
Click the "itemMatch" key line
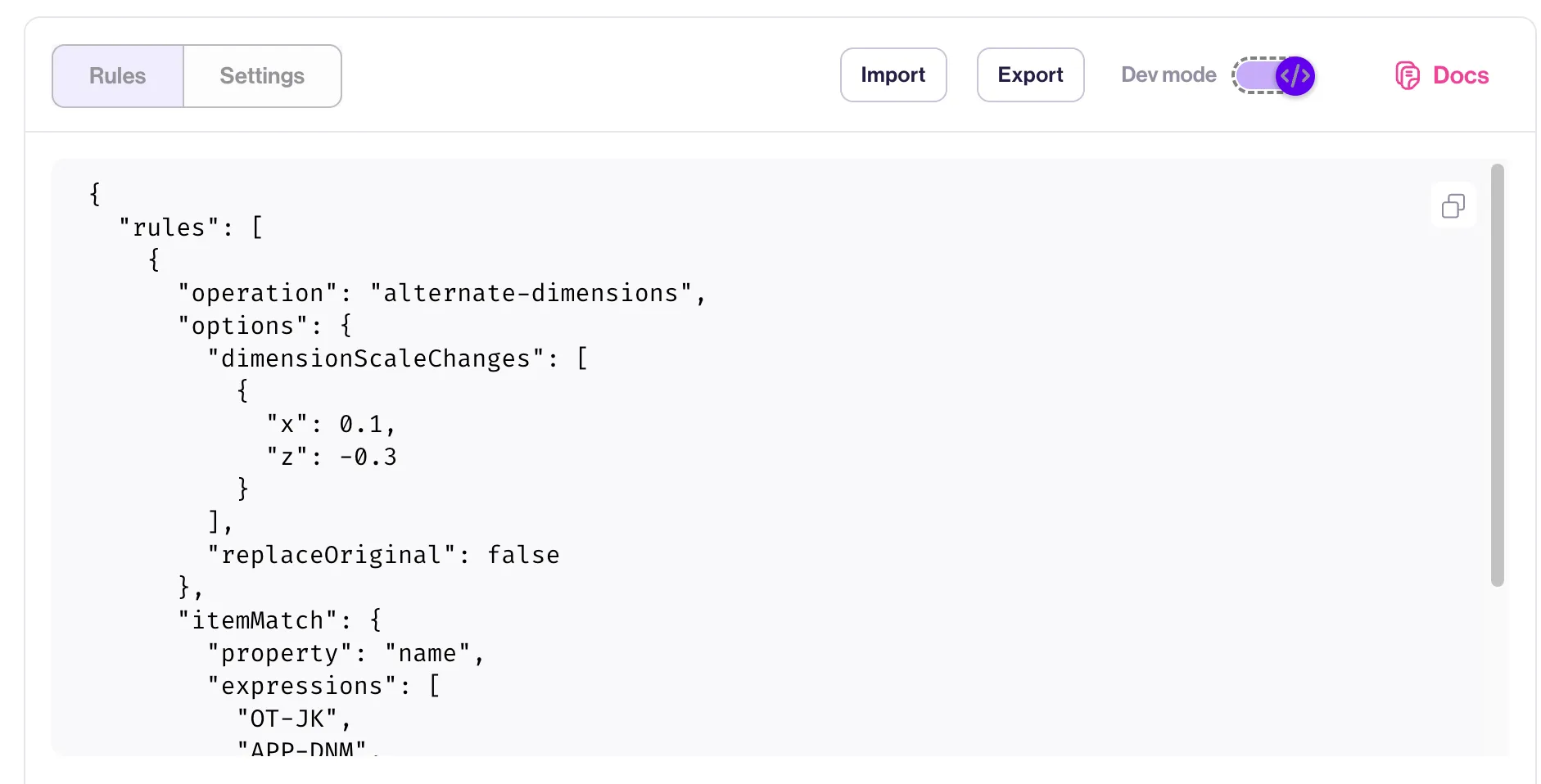point(279,620)
